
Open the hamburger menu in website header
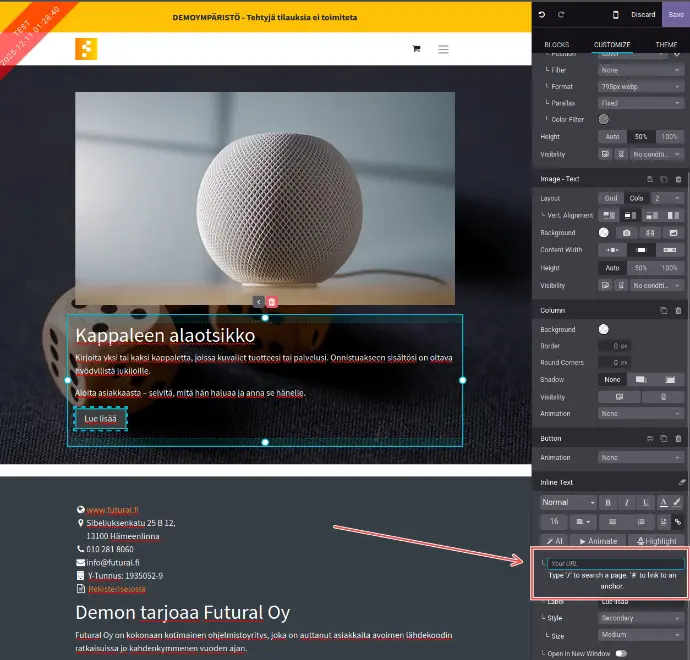444,48
